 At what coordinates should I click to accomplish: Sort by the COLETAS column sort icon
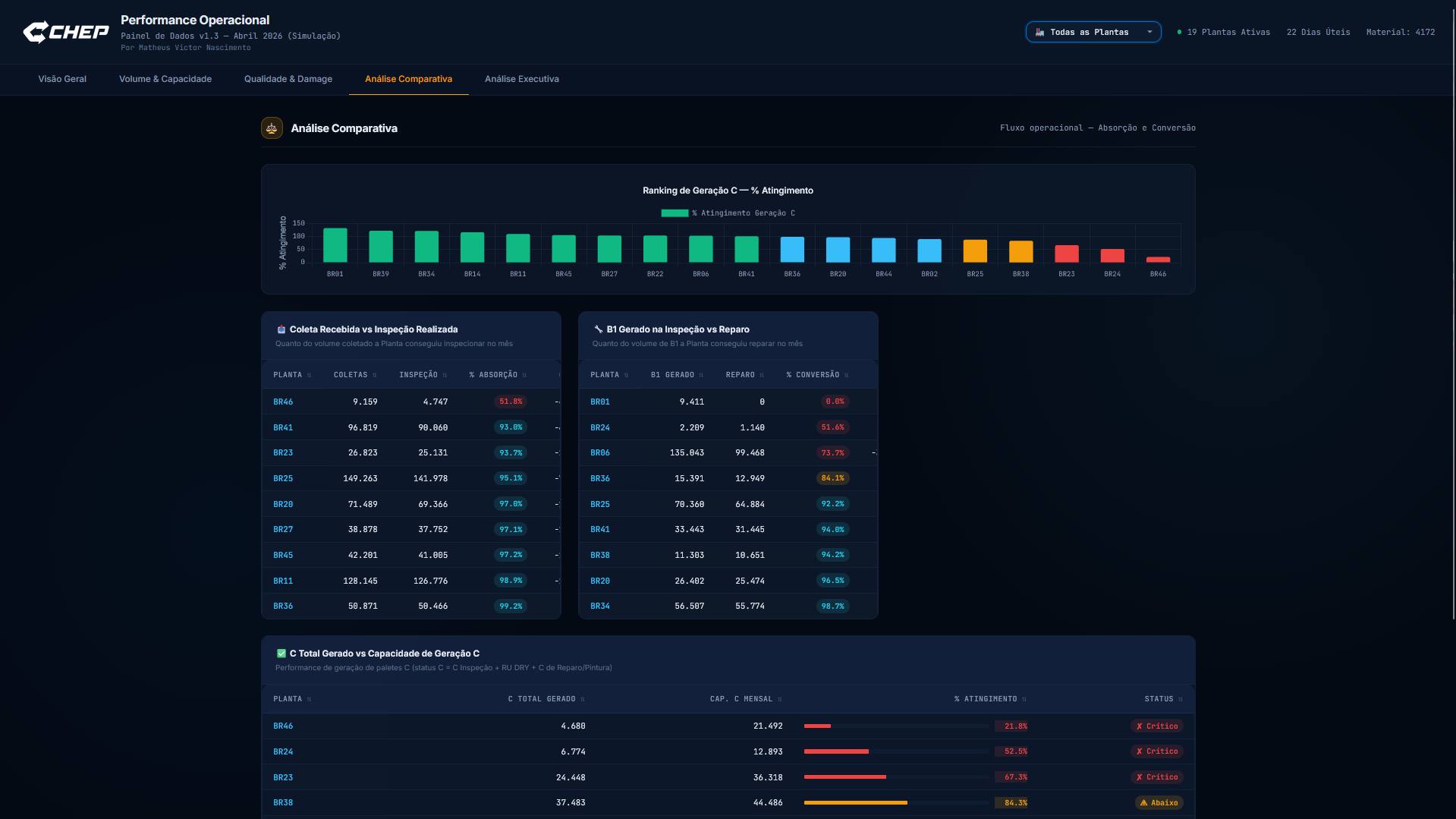375,375
